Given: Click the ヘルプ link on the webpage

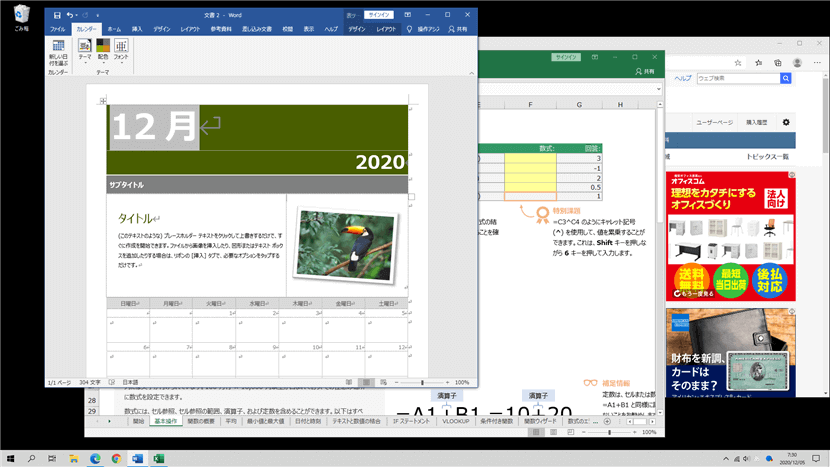Looking at the screenshot, I should click(683, 78).
